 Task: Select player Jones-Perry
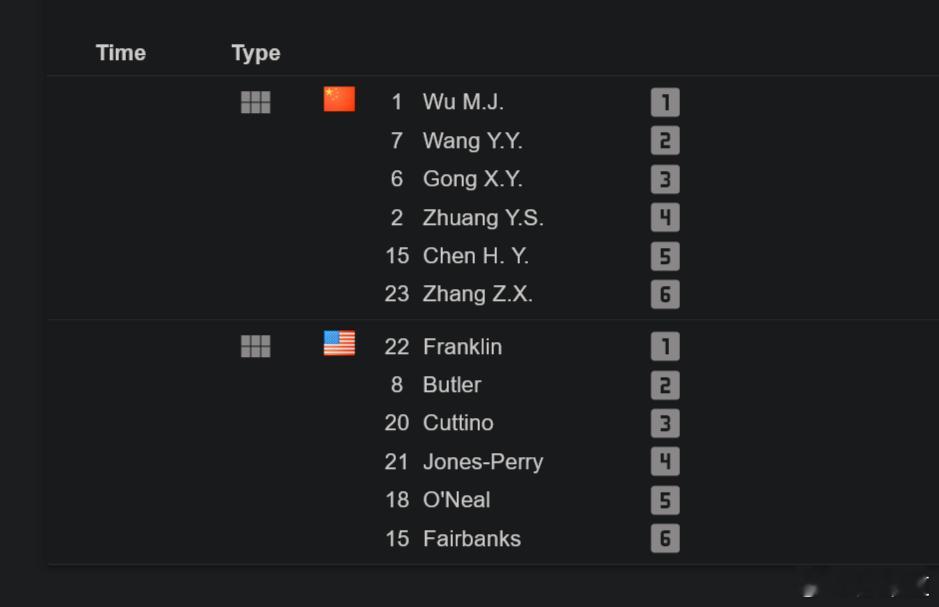point(483,462)
